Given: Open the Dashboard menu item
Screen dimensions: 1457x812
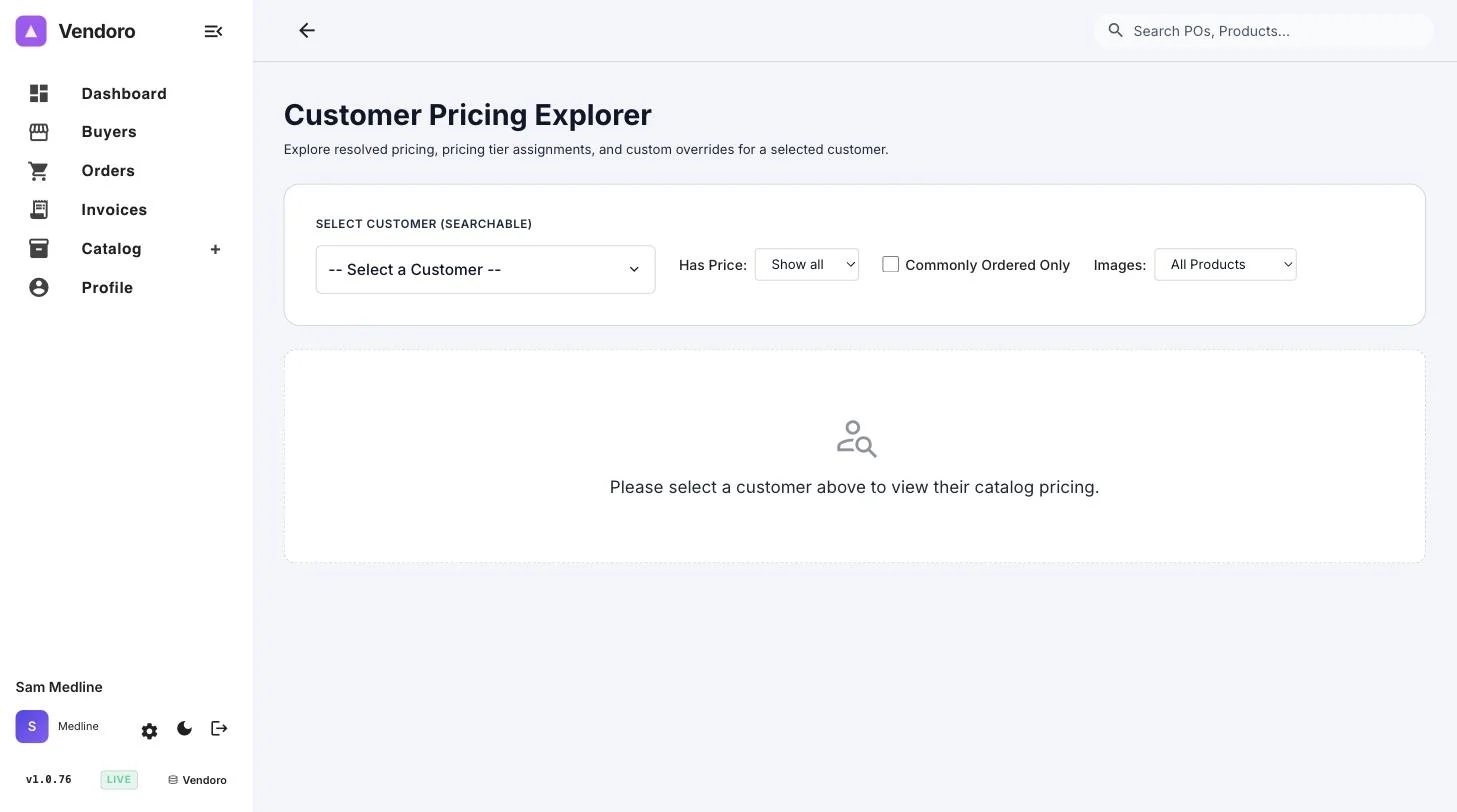Looking at the screenshot, I should (124, 94).
